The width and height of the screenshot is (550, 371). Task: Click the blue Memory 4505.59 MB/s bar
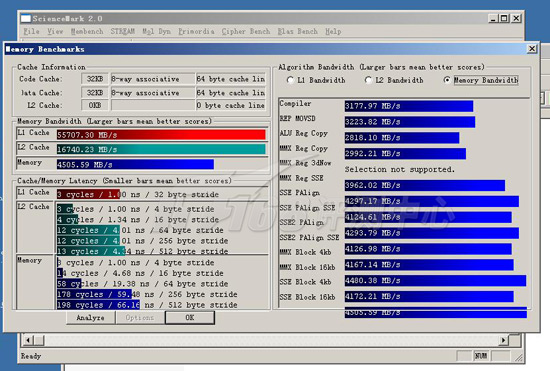click(x=135, y=164)
